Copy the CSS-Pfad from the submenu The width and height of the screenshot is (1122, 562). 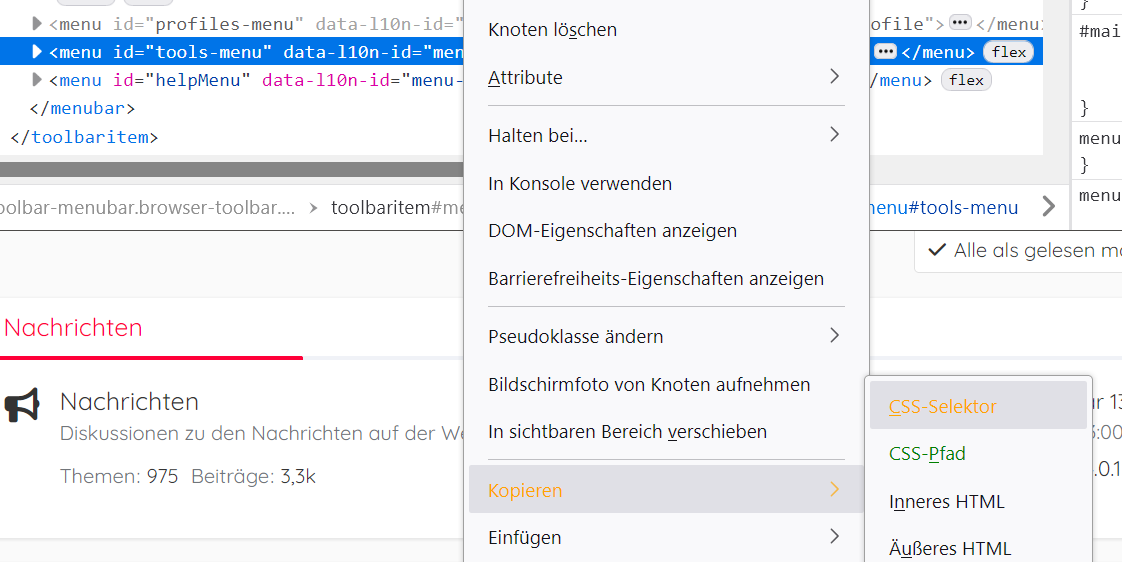click(927, 454)
